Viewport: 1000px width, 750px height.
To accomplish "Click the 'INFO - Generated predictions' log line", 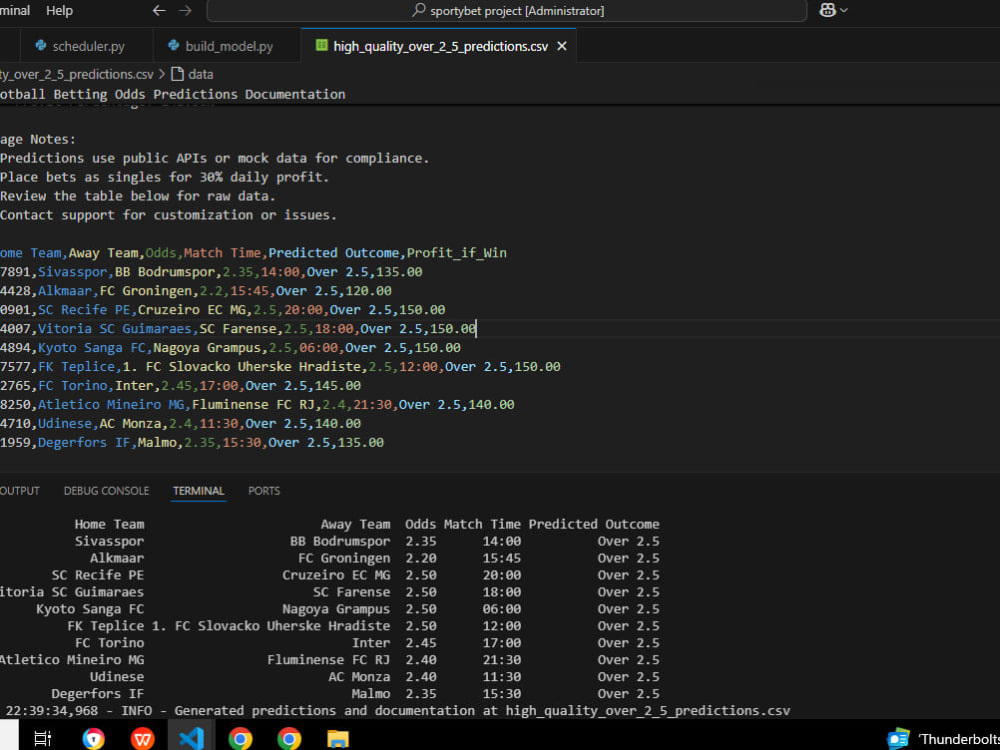I will click(x=398, y=710).
